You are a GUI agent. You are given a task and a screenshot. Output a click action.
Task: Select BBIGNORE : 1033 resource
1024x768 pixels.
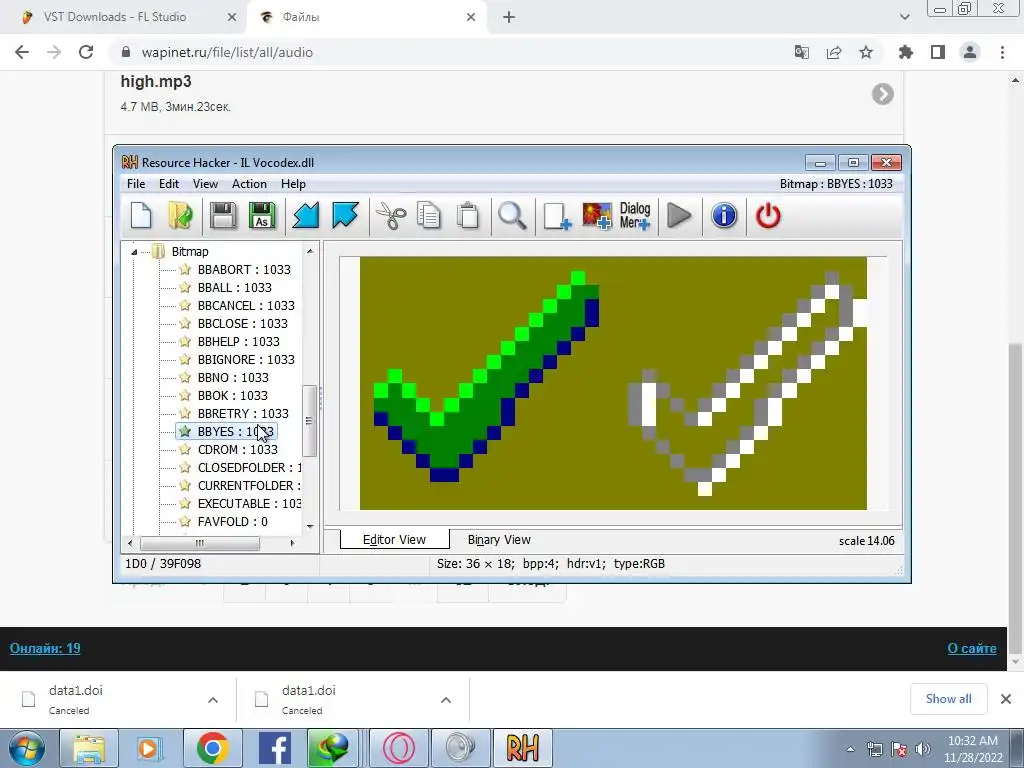point(246,359)
